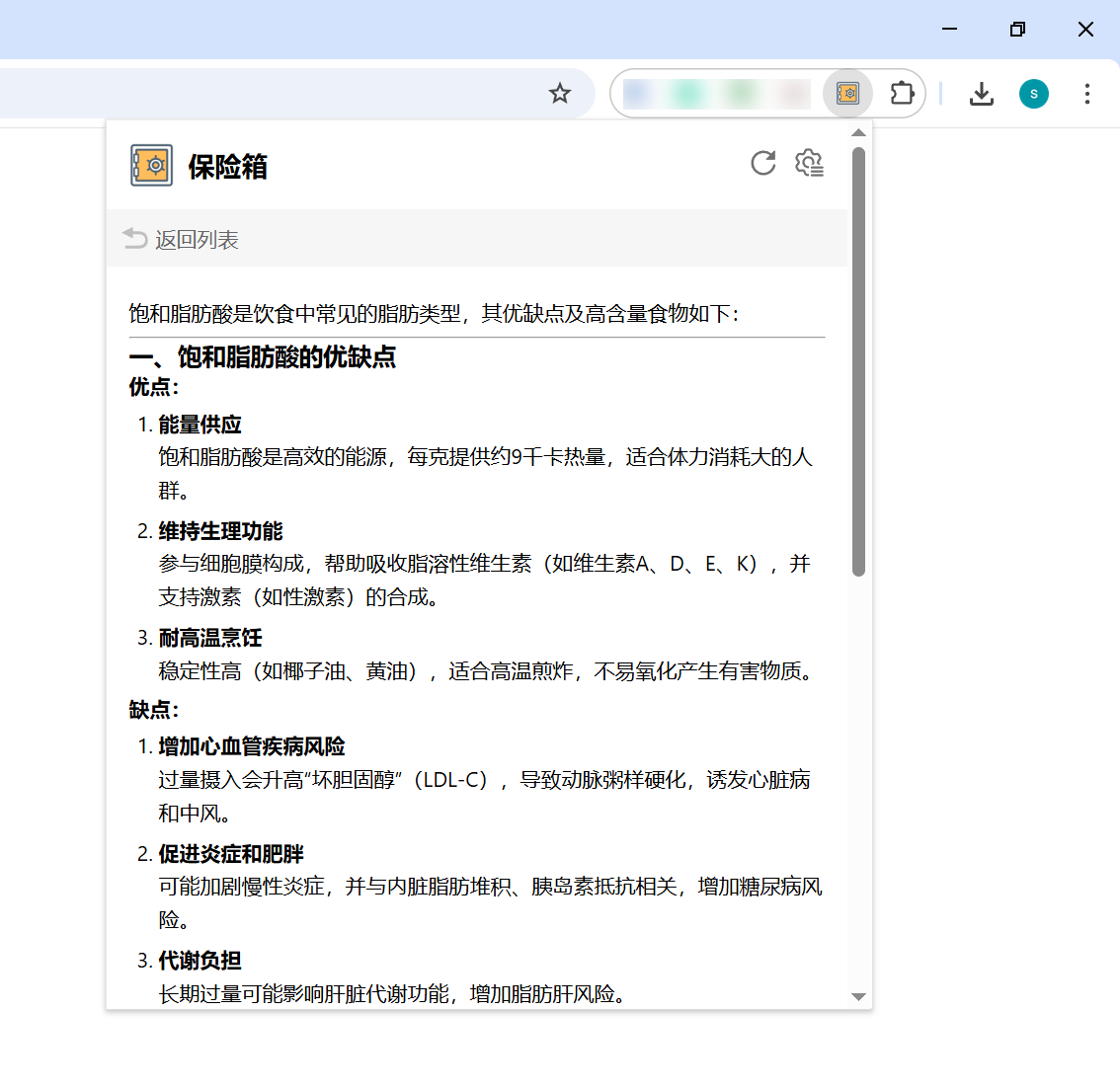
Task: Open the browser downloads icon
Action: click(982, 94)
